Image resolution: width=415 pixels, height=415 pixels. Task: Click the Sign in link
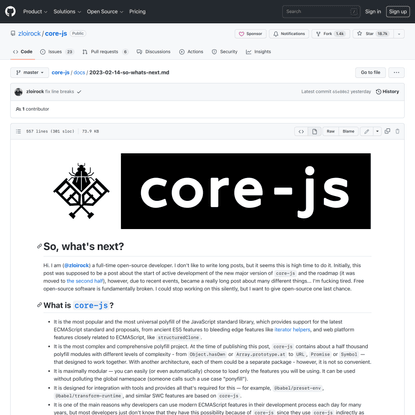tap(373, 12)
